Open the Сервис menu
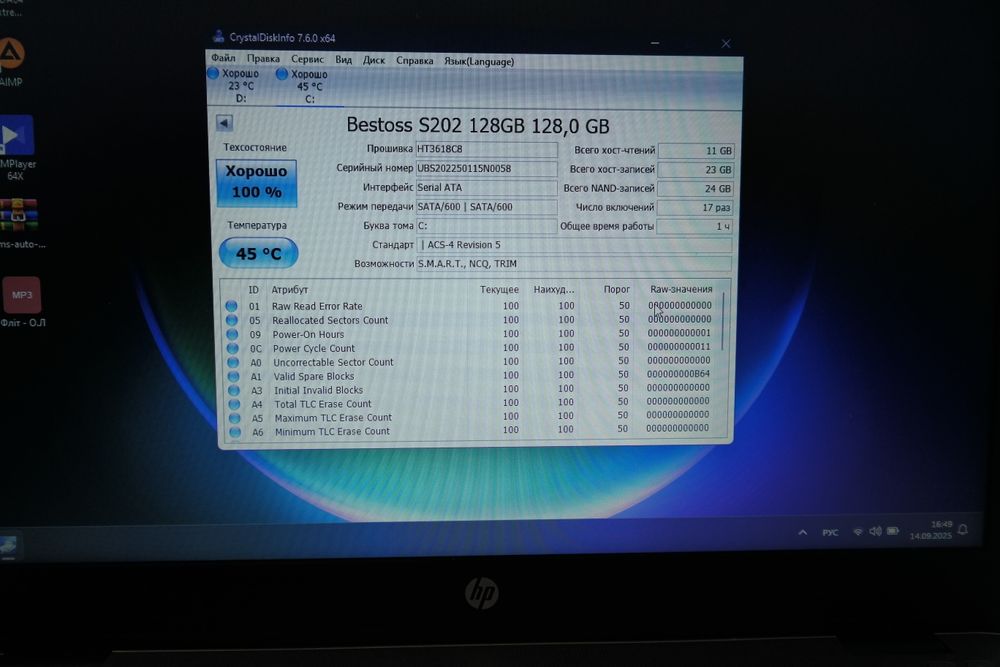 click(x=307, y=59)
